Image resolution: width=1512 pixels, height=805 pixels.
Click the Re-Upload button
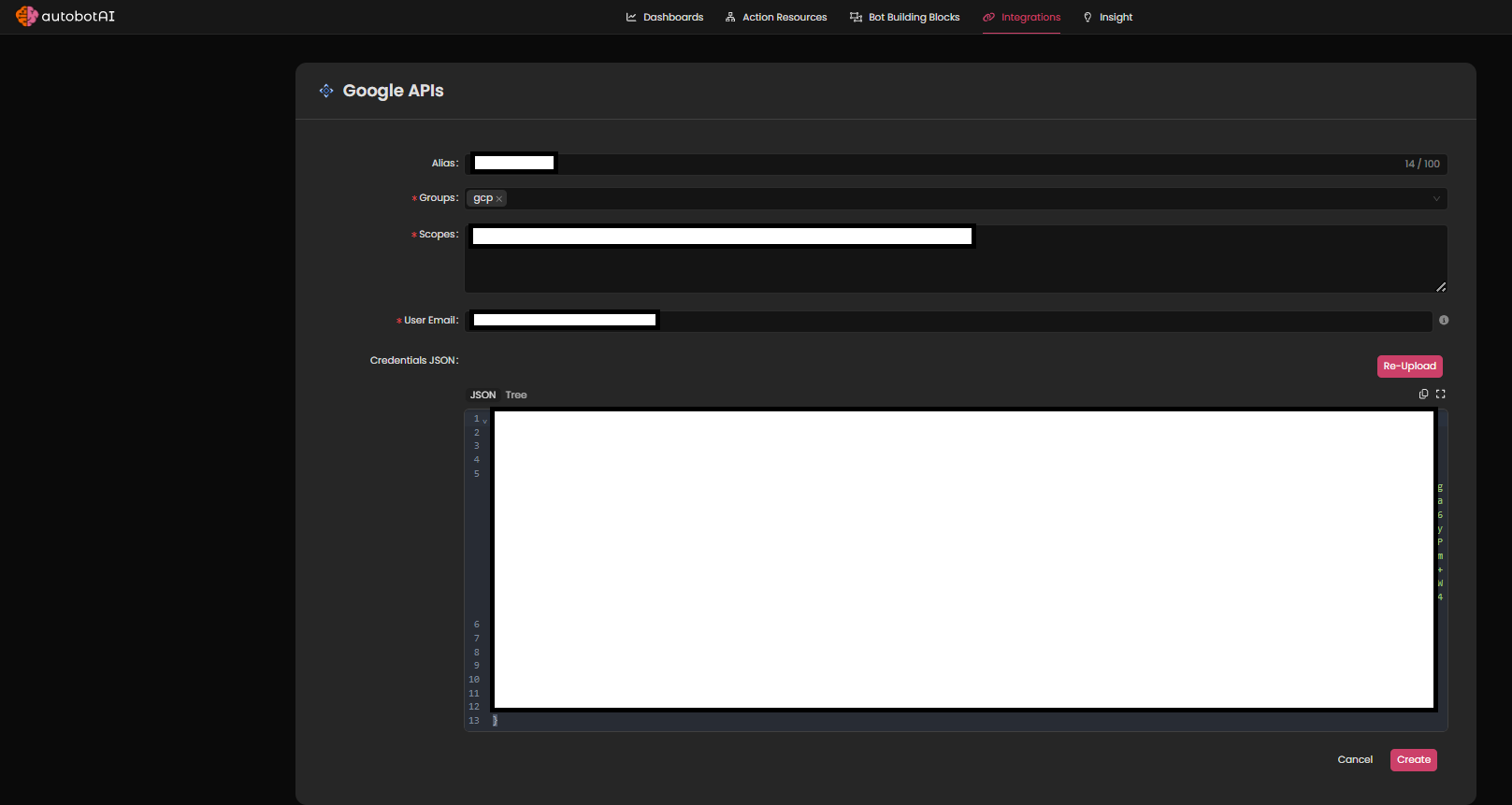[x=1409, y=367]
